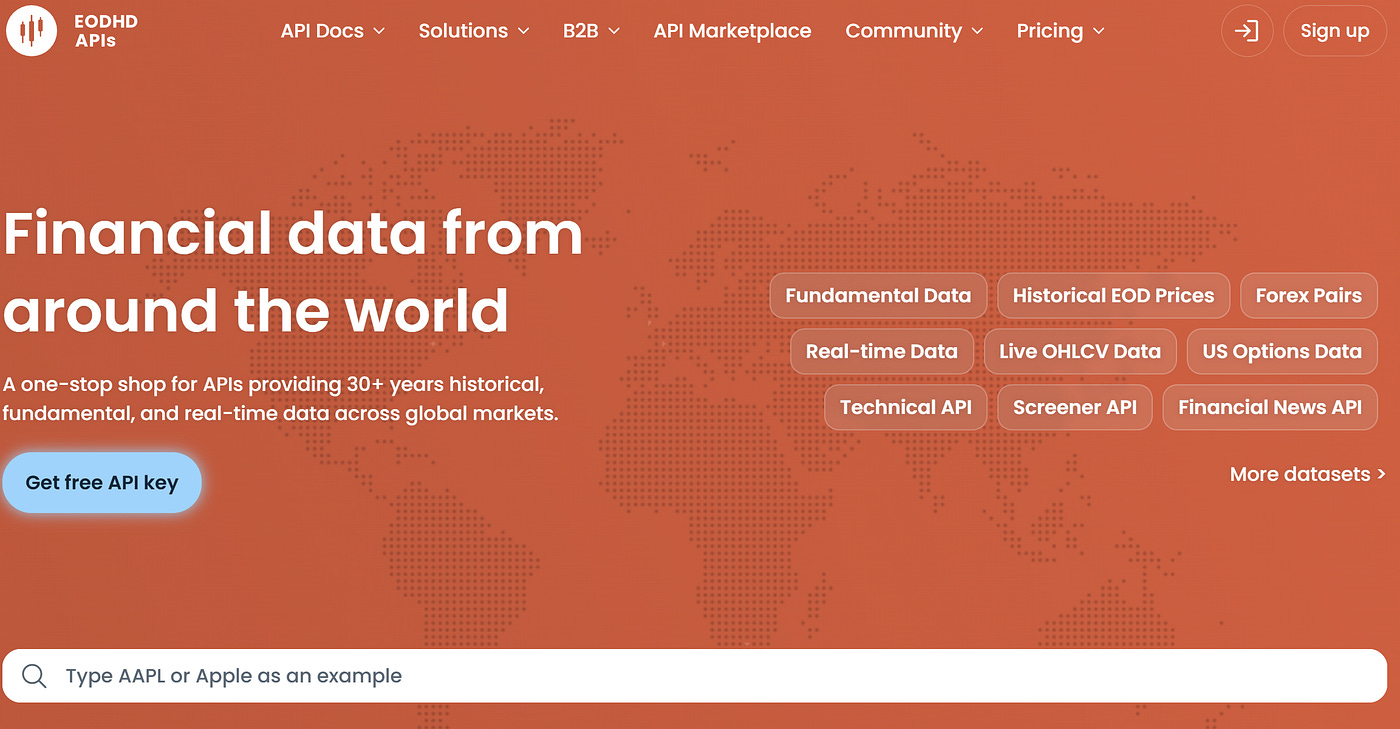This screenshot has width=1400, height=729.
Task: Select Live OHLCV Data
Action: (1080, 351)
